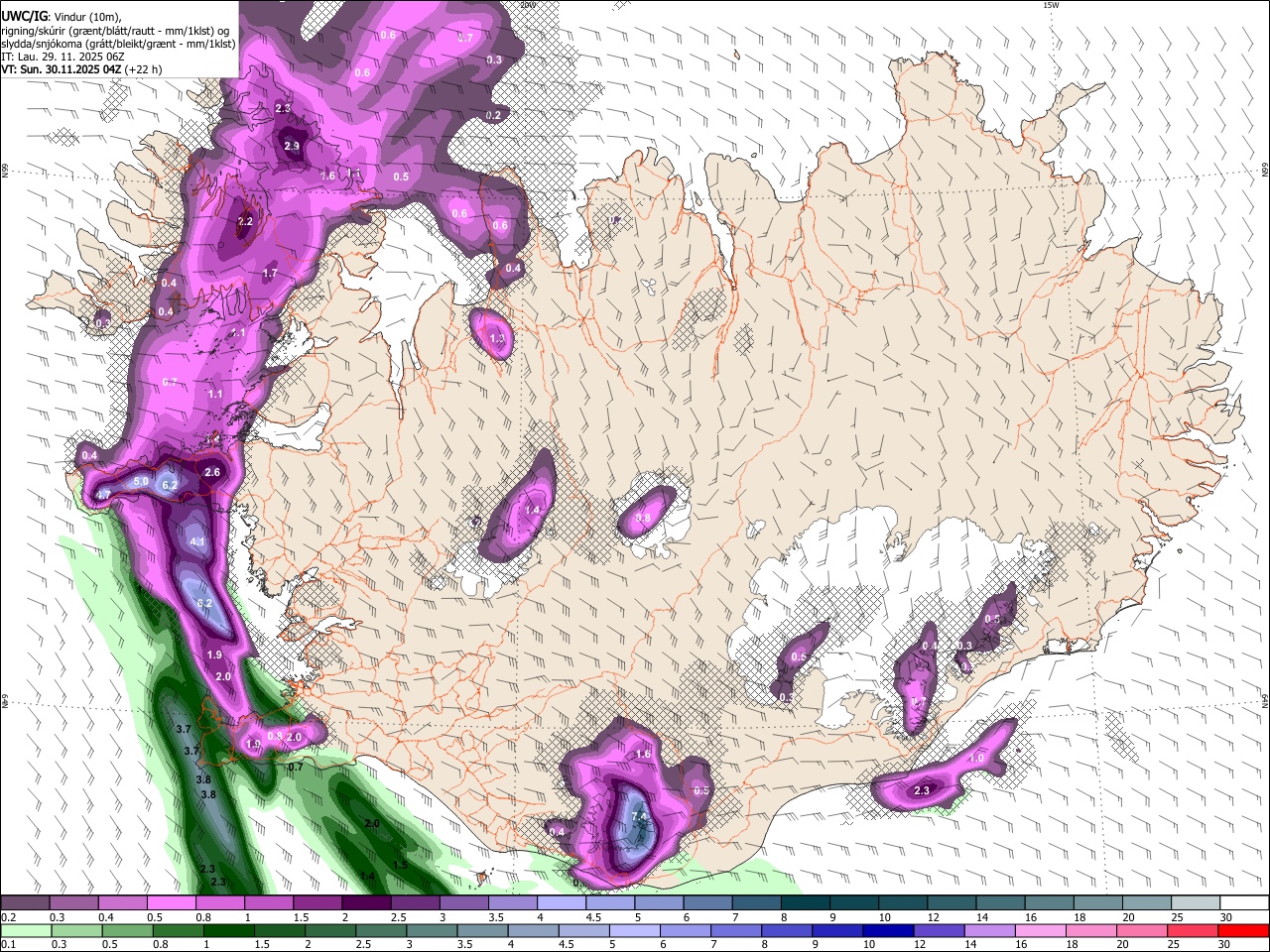Click the 2.6 precipitation value on the map
Viewport: 1270px width, 952px height.
click(212, 473)
